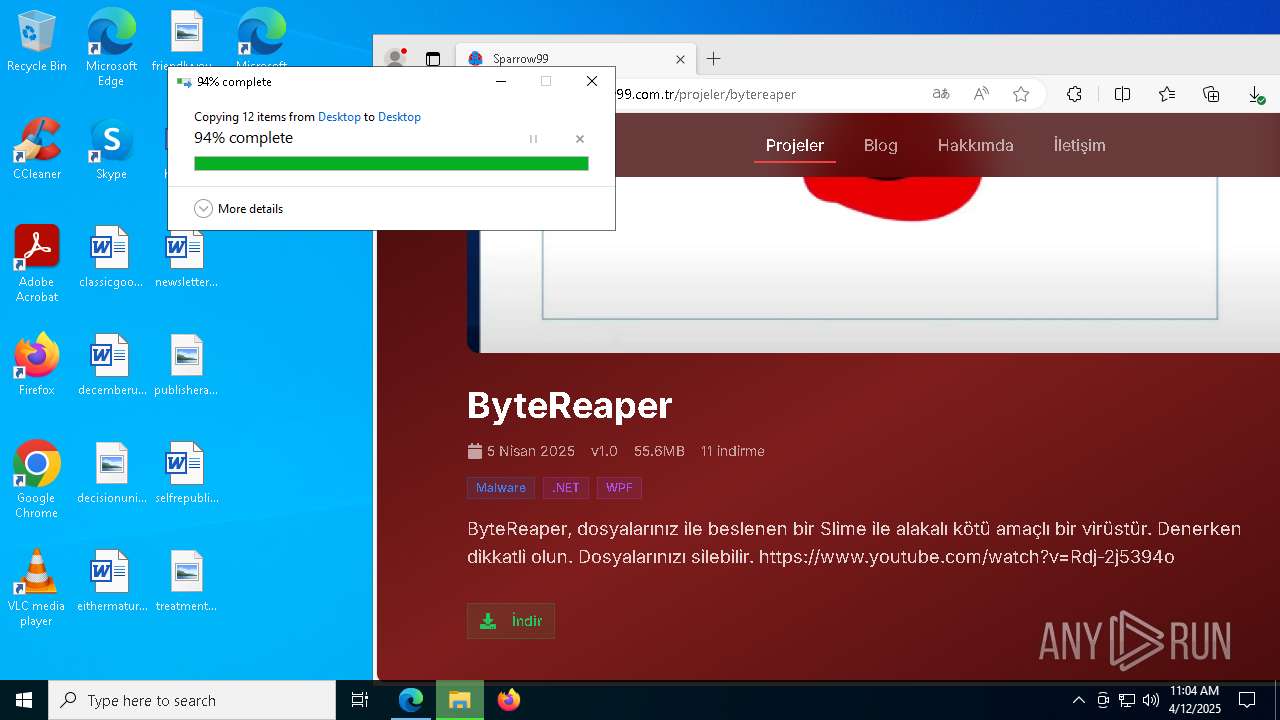Image resolution: width=1280 pixels, height=720 pixels.
Task: Open the Hakkımda navigation item
Action: [976, 145]
